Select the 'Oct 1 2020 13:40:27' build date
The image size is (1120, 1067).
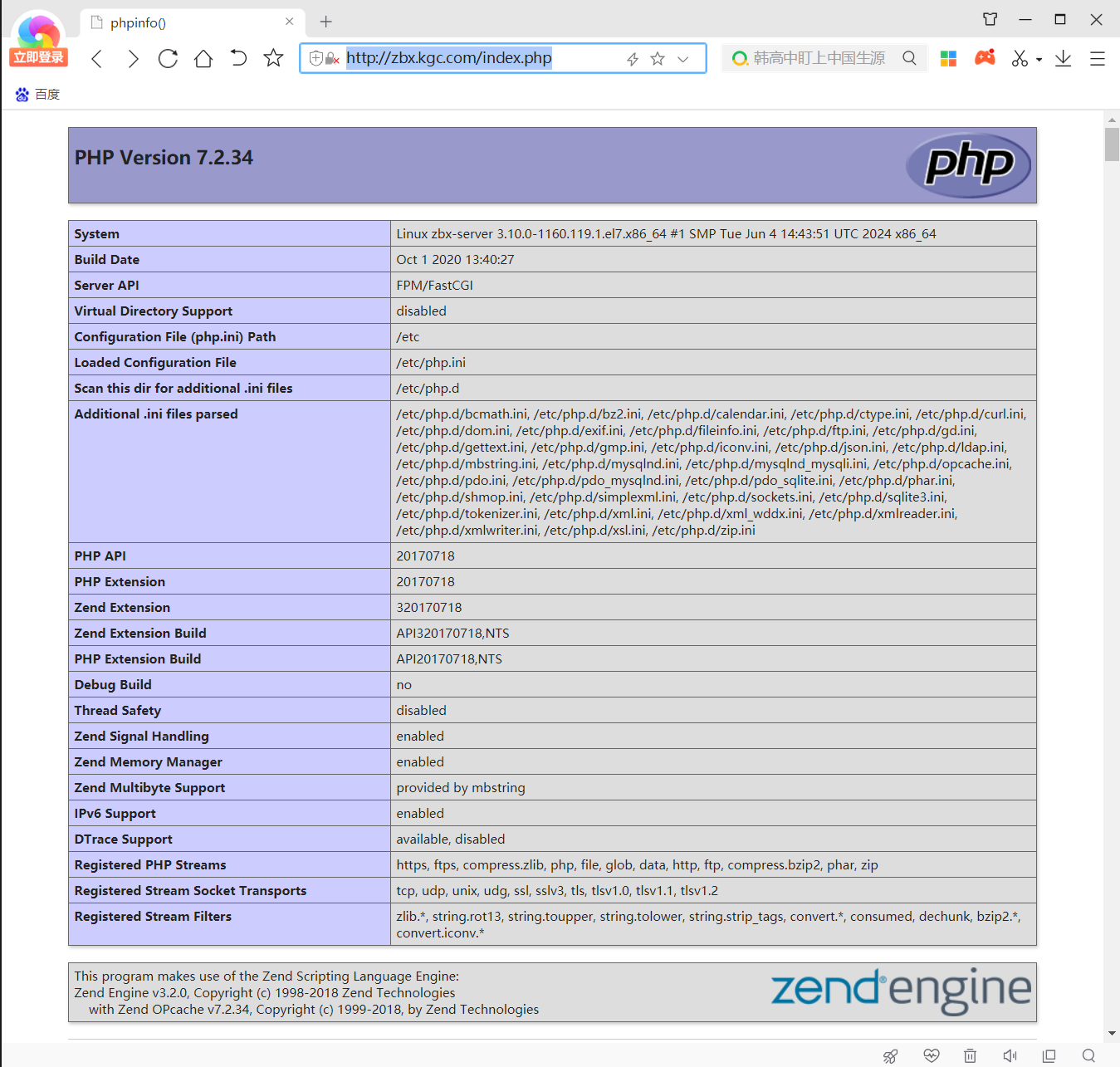tap(455, 260)
